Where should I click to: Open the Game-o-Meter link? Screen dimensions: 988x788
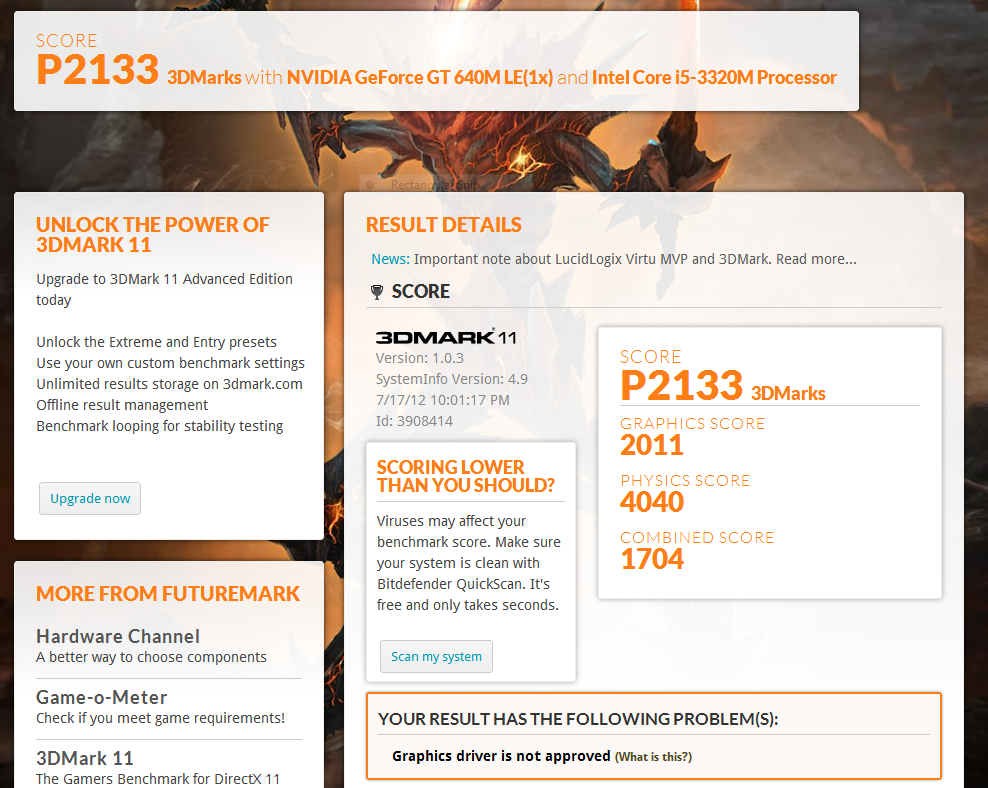(101, 697)
